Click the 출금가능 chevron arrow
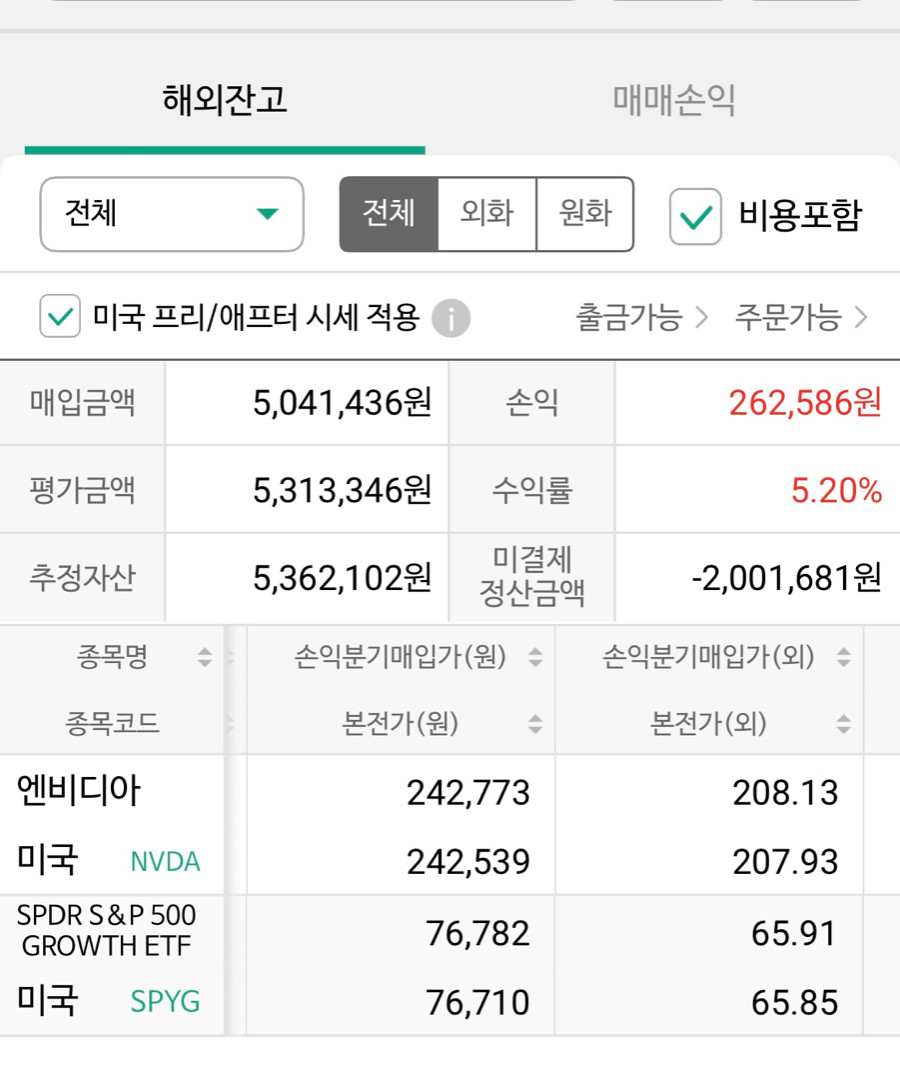 pos(702,318)
